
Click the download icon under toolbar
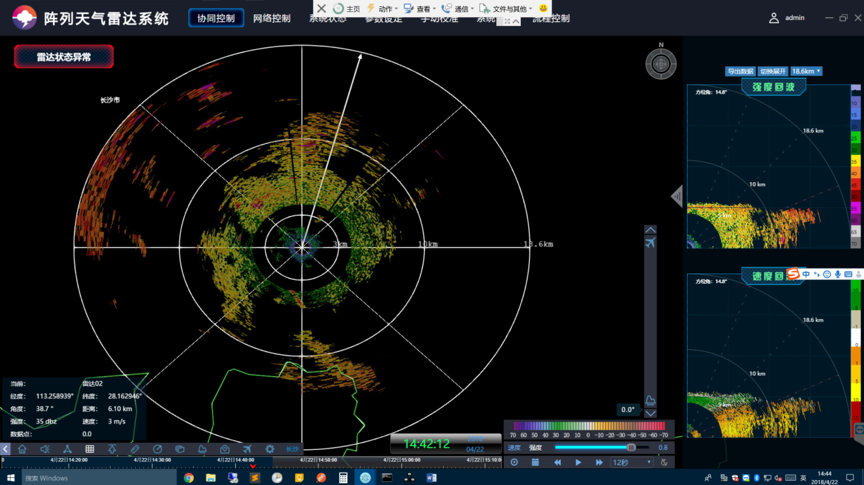(x=112, y=449)
